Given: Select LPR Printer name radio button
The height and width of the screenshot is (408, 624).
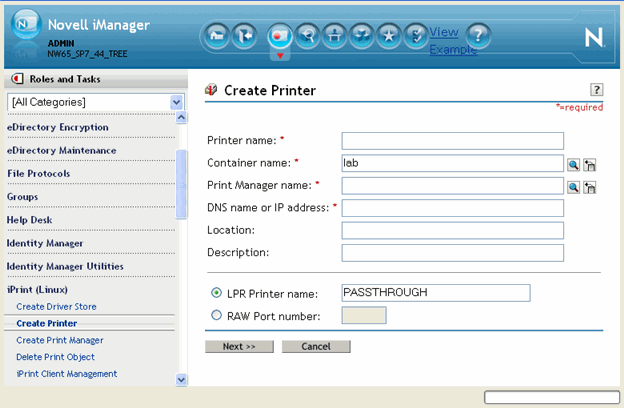Looking at the screenshot, I should pos(216,293).
